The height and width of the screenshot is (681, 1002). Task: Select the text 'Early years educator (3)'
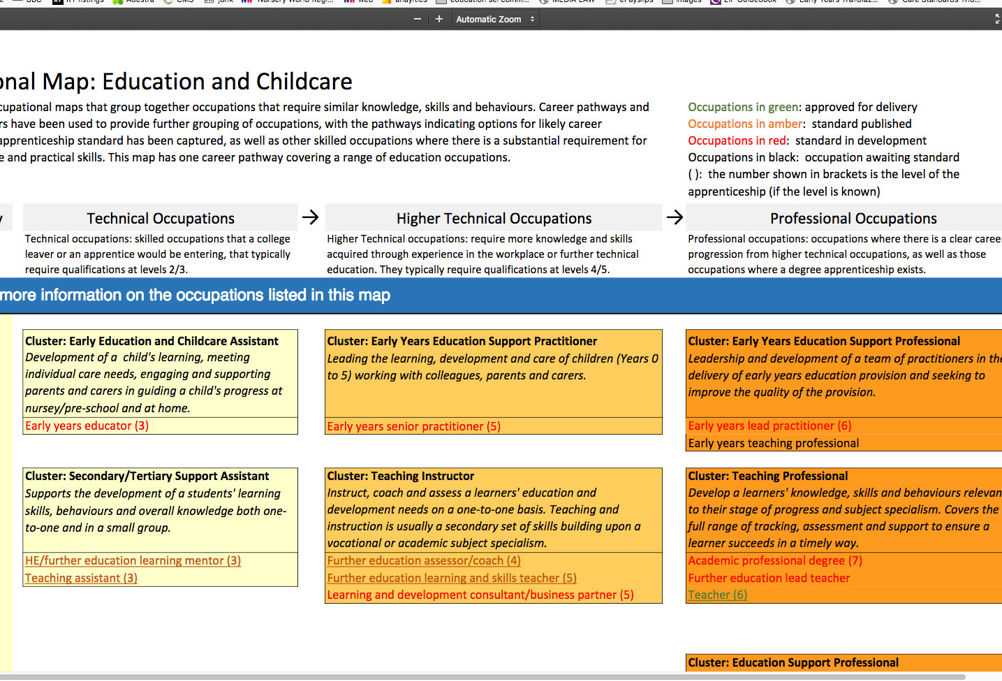tap(87, 425)
